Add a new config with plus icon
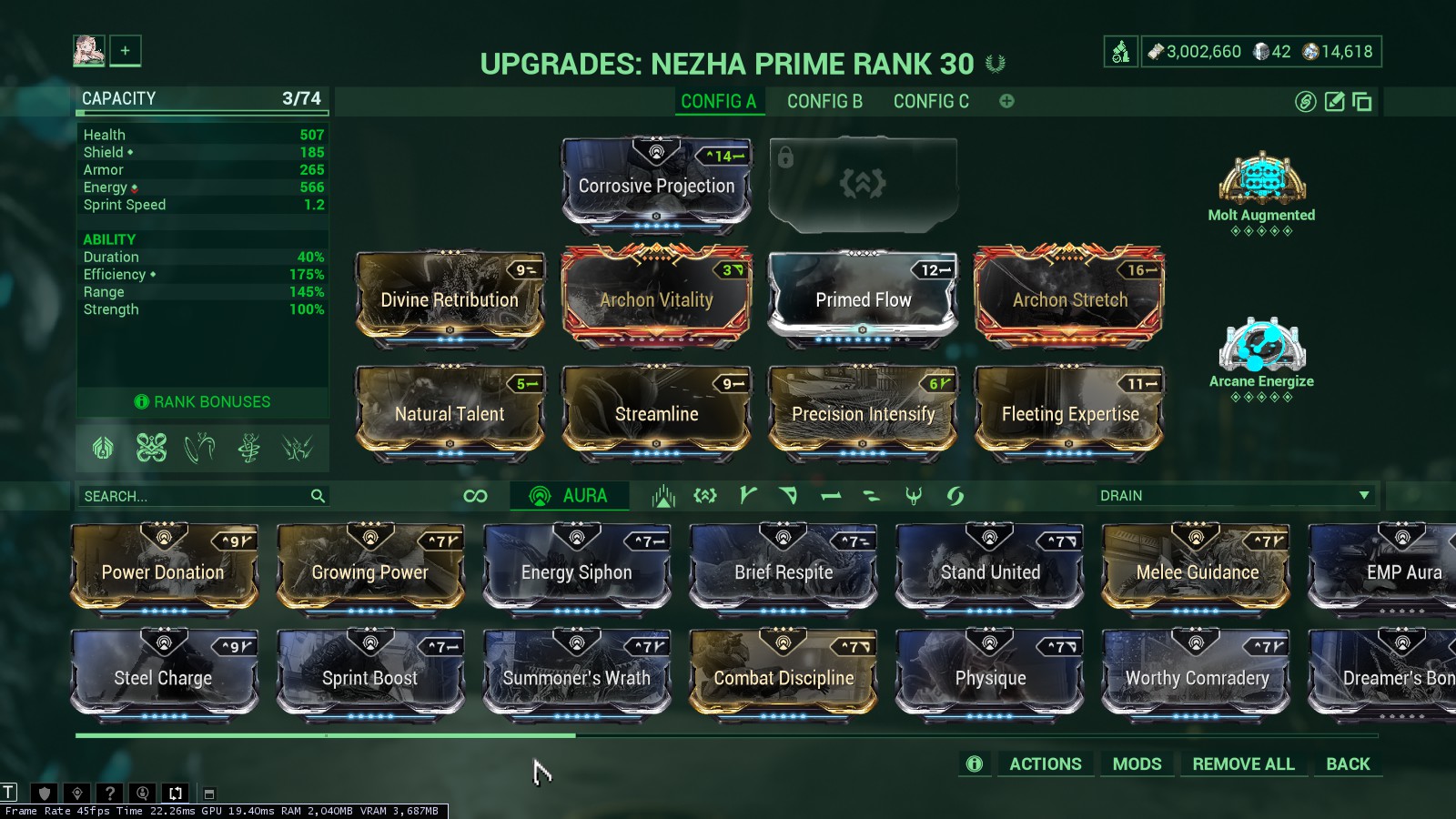Image resolution: width=1456 pixels, height=819 pixels. (1006, 101)
